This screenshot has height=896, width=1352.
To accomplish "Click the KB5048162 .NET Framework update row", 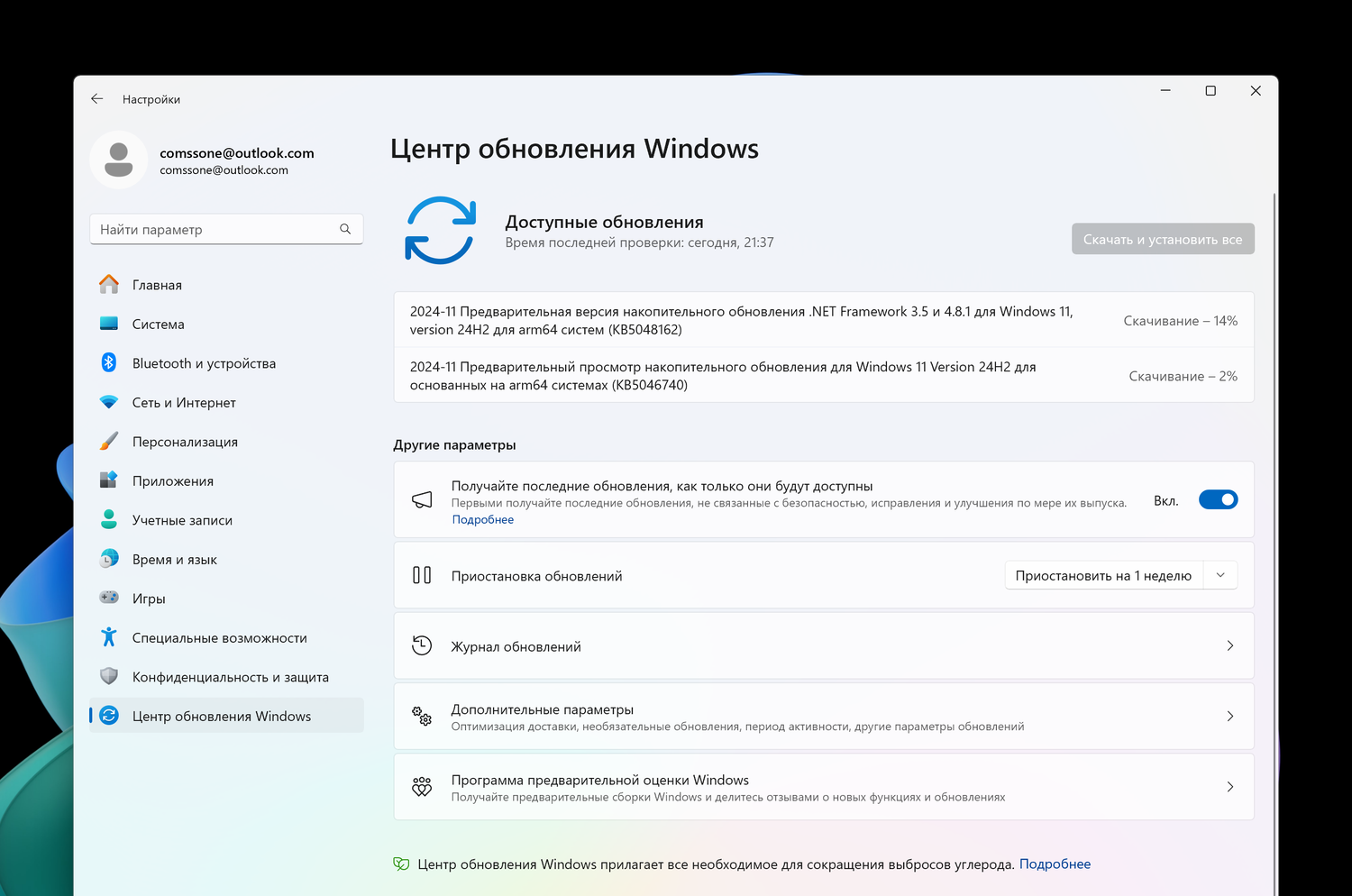I will (x=824, y=320).
